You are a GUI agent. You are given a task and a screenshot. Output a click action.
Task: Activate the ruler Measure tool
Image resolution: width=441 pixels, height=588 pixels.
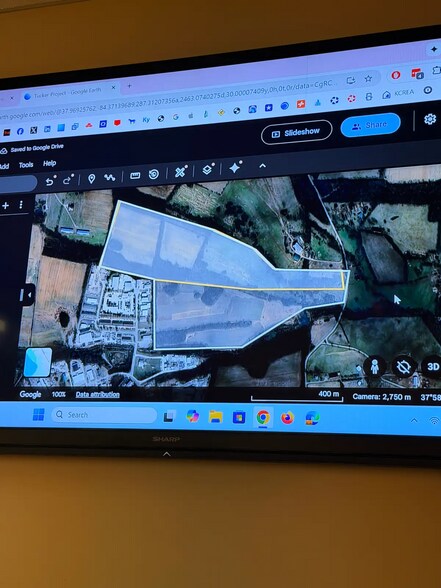click(135, 176)
